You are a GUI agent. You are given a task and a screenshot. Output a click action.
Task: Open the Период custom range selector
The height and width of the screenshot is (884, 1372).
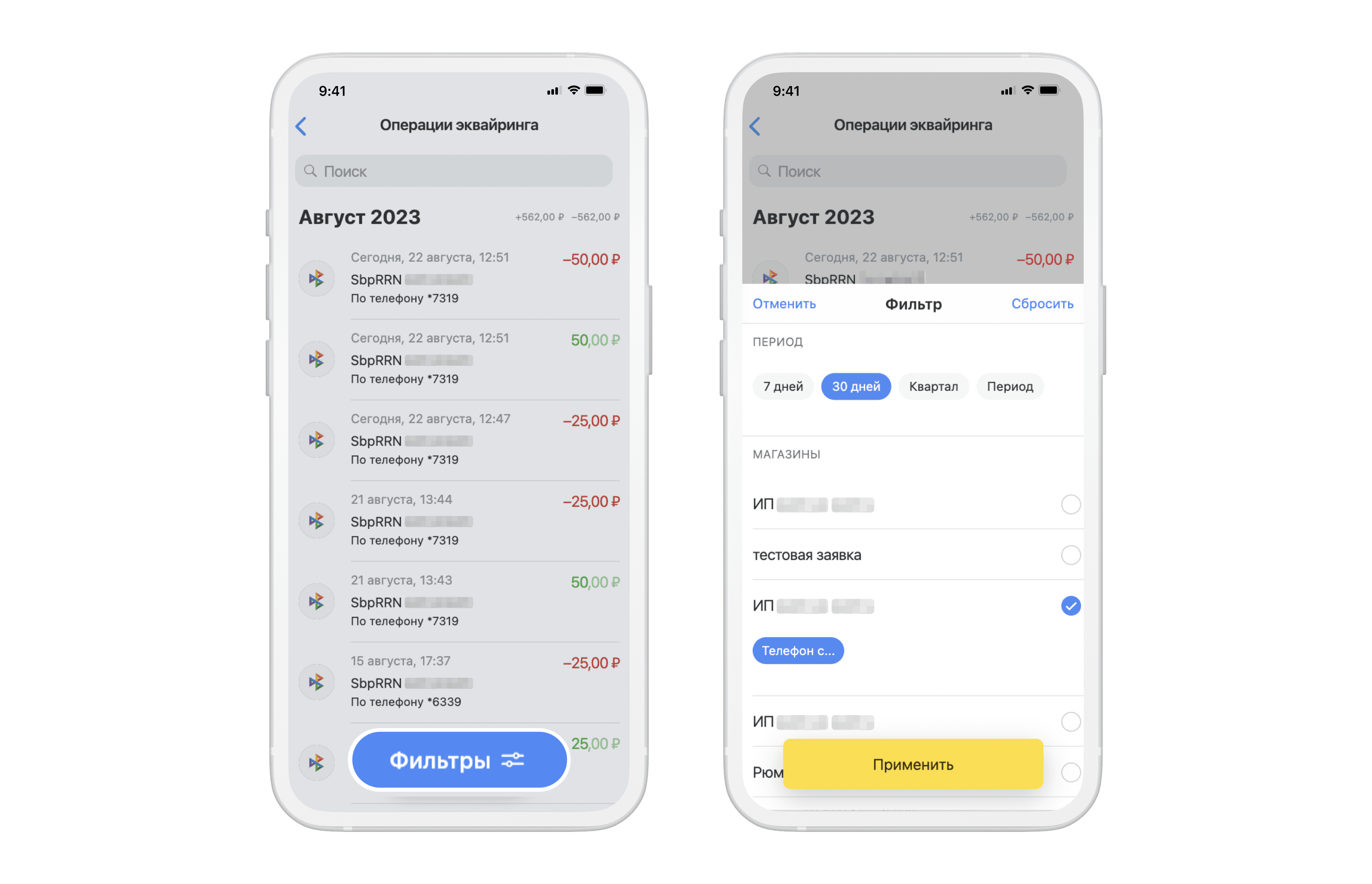coord(1009,387)
